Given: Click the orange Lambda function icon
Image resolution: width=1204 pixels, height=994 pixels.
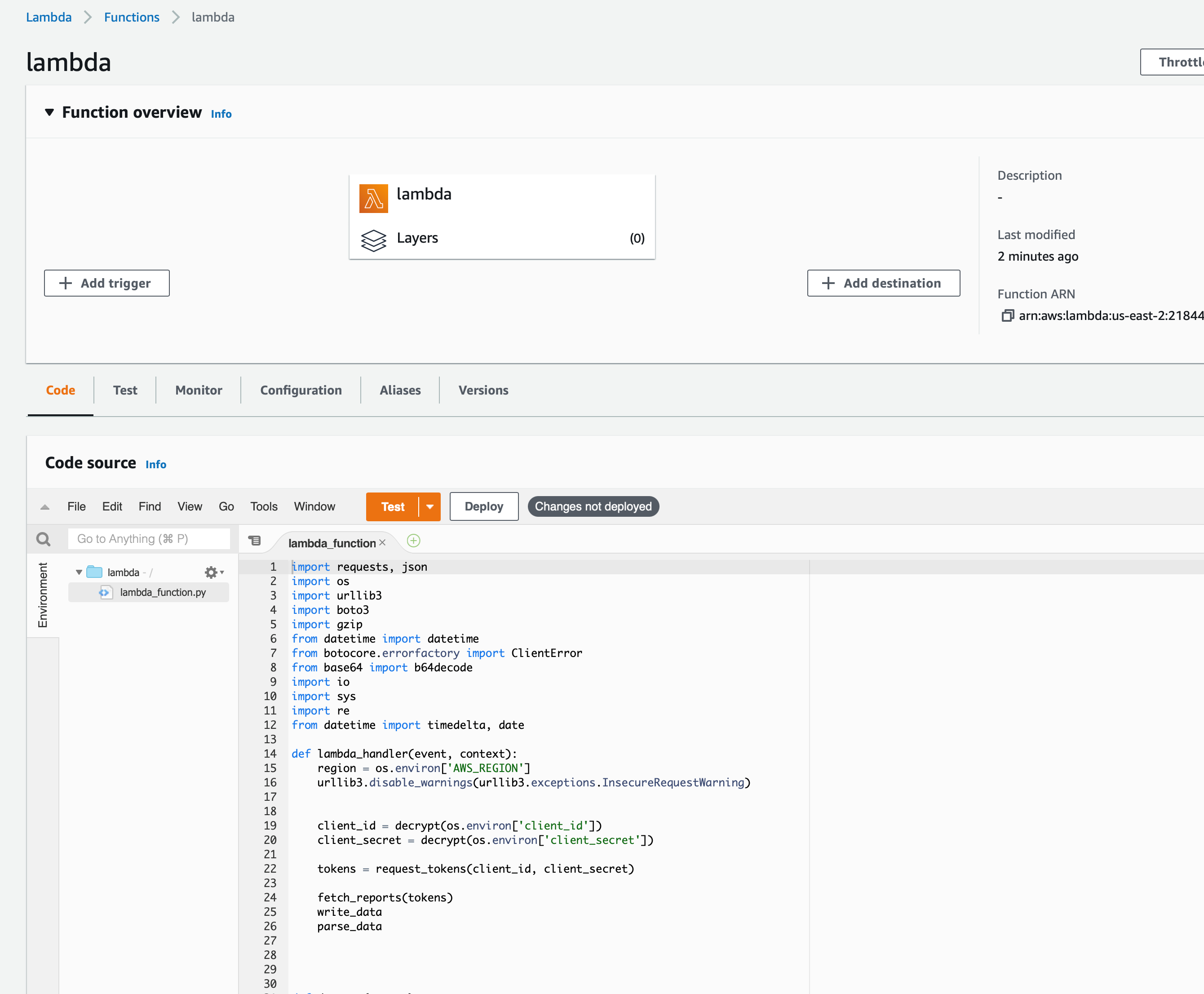Looking at the screenshot, I should [x=373, y=198].
